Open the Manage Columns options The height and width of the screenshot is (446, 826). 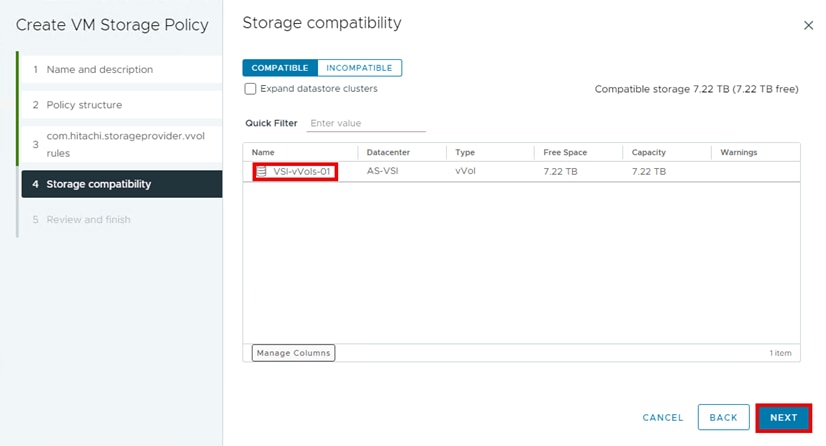(x=293, y=353)
